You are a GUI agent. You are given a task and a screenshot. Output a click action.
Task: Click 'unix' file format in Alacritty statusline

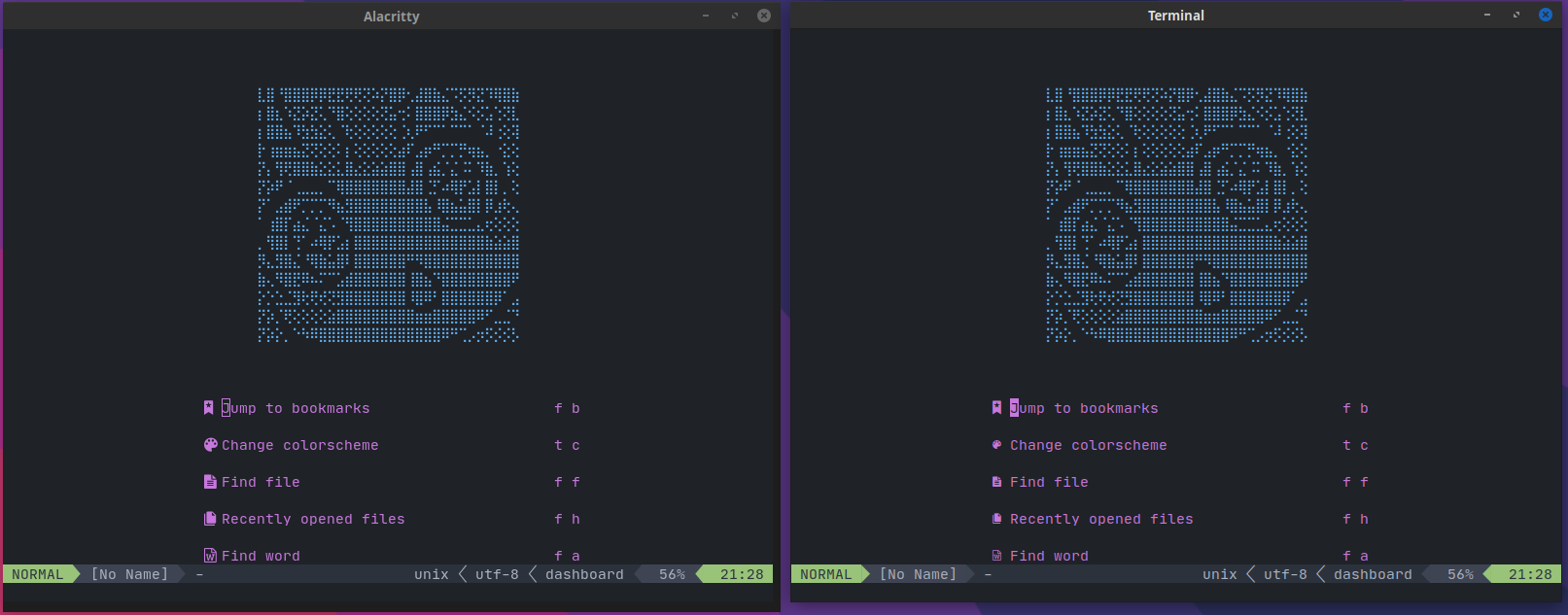[x=432, y=574]
